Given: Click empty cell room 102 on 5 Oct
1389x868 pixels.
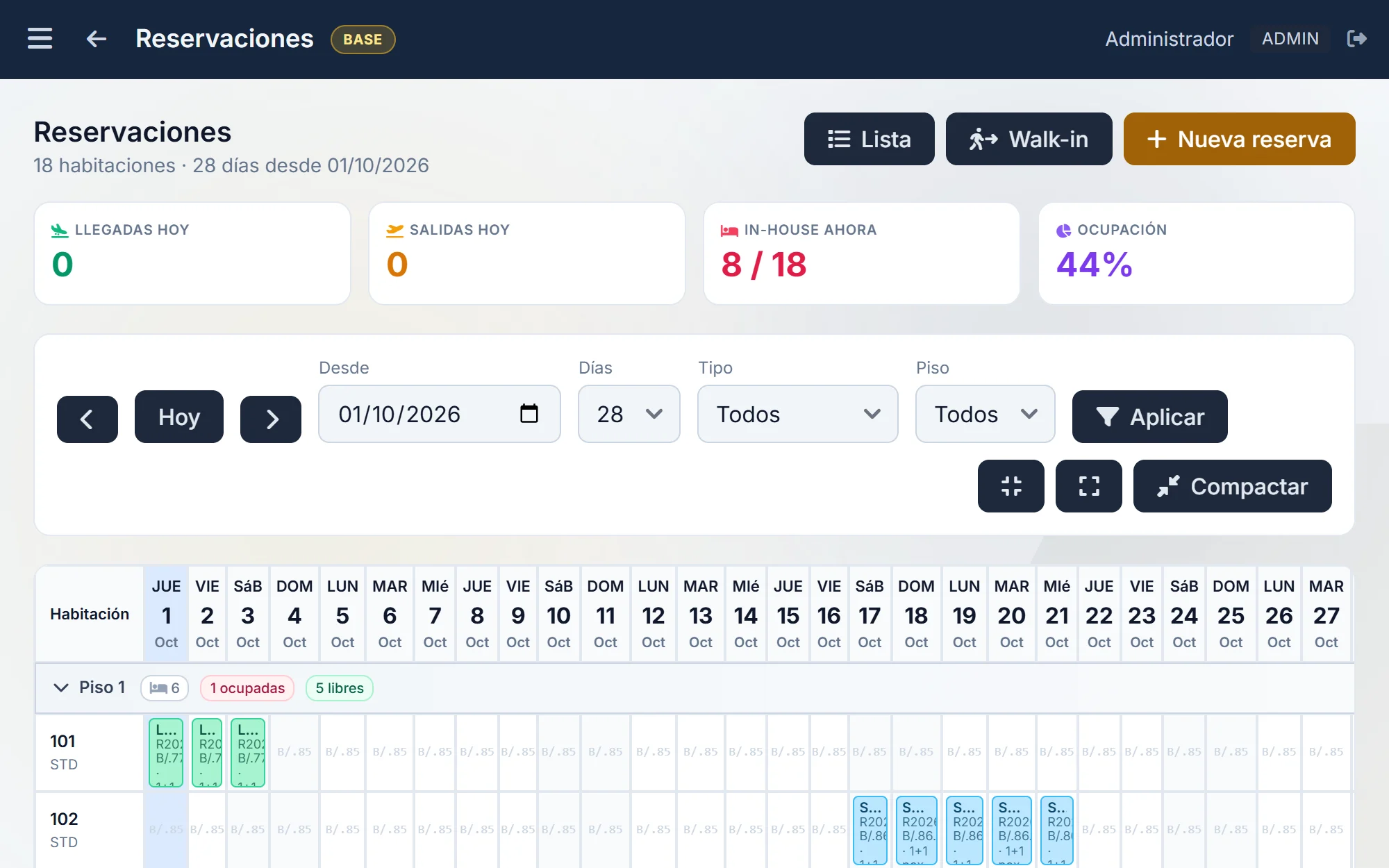Looking at the screenshot, I should pos(342,830).
